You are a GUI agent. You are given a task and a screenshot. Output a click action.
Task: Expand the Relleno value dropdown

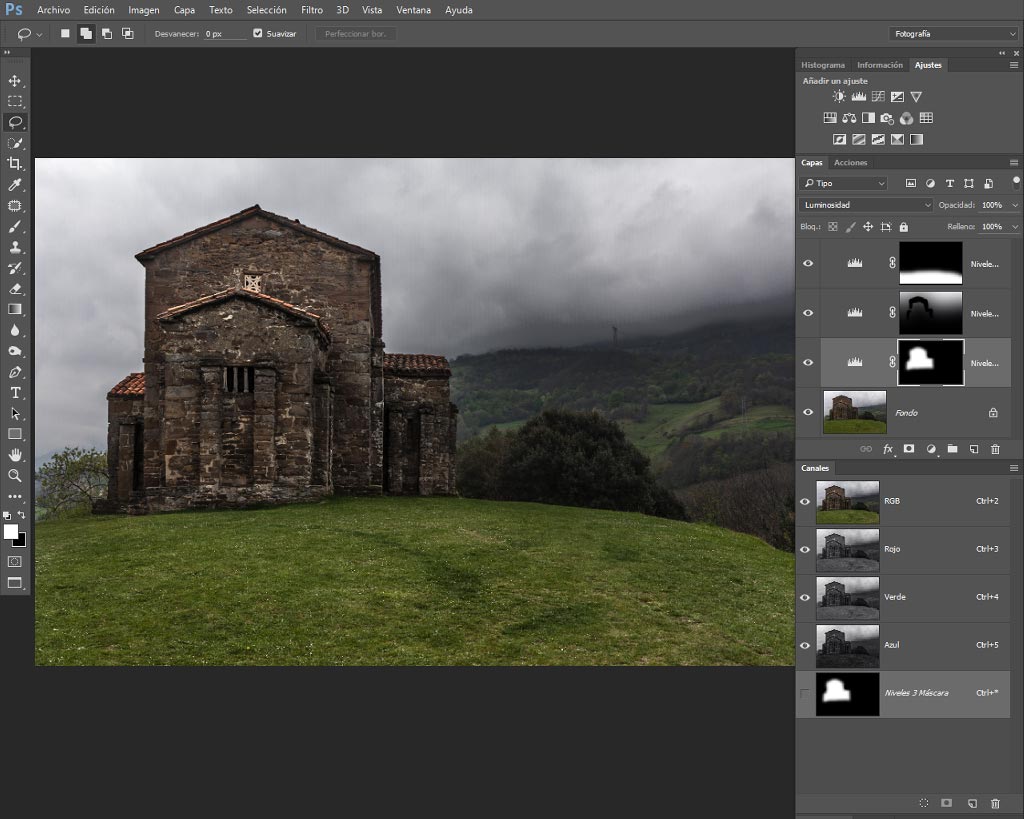(1015, 227)
